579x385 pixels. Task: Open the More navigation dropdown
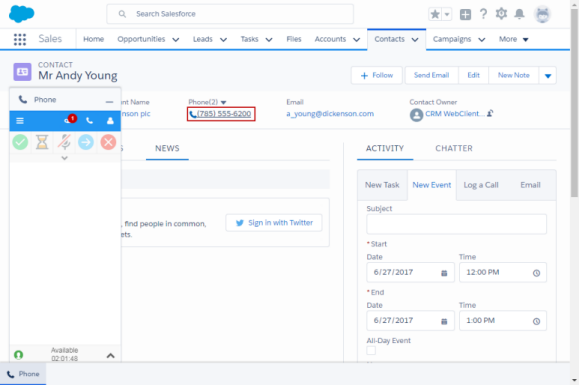tap(514, 39)
